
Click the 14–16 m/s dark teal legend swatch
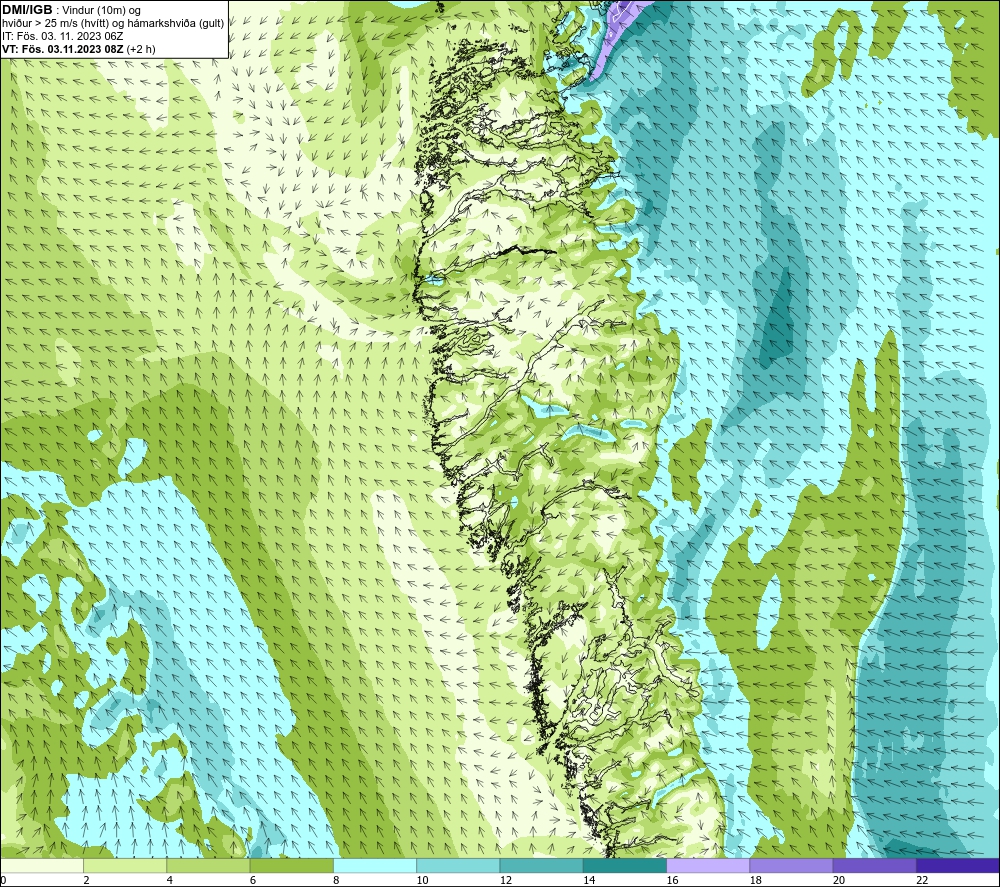coord(625,865)
